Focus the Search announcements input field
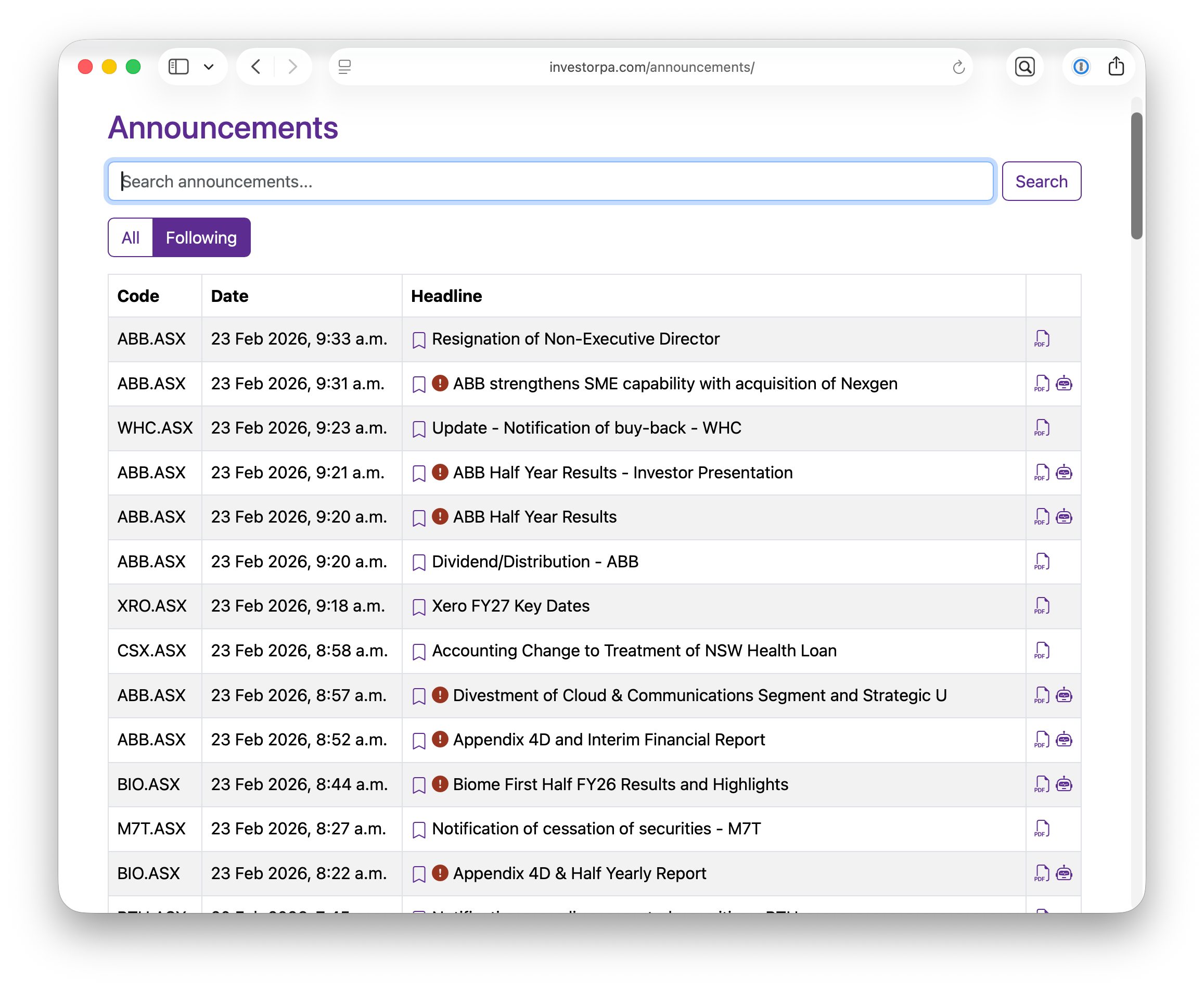The image size is (1204, 990). [550, 181]
